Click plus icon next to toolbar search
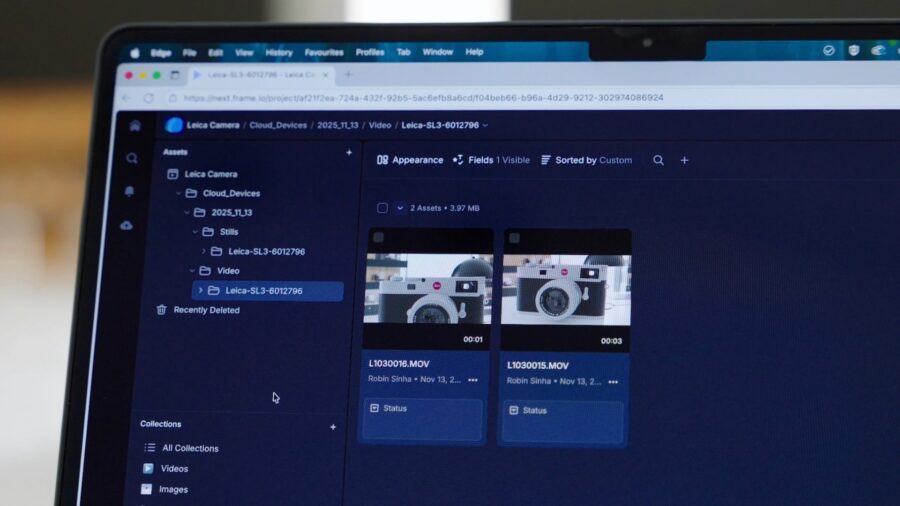900x506 pixels. pos(684,161)
